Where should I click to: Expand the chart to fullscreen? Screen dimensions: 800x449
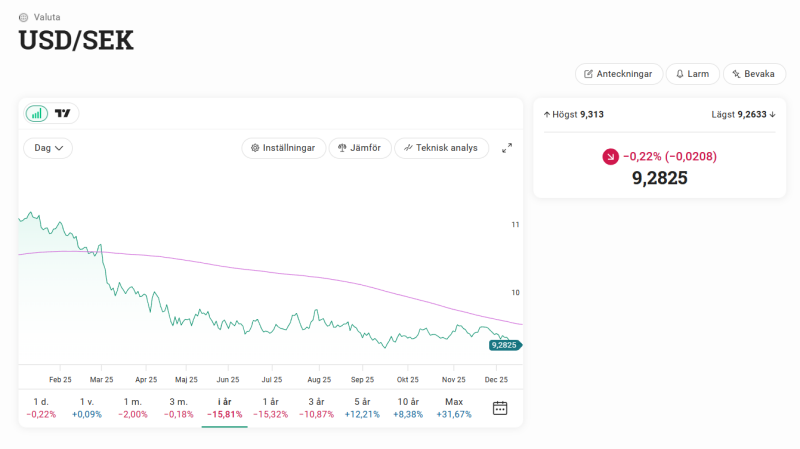click(x=507, y=148)
